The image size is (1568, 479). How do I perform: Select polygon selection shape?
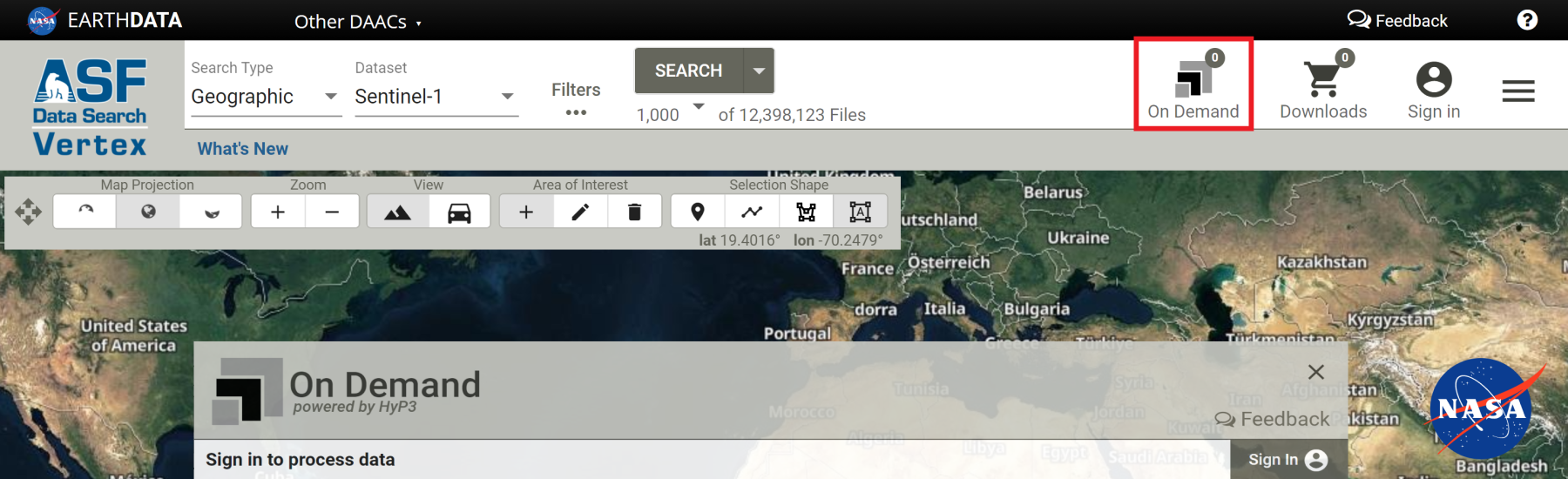click(806, 212)
